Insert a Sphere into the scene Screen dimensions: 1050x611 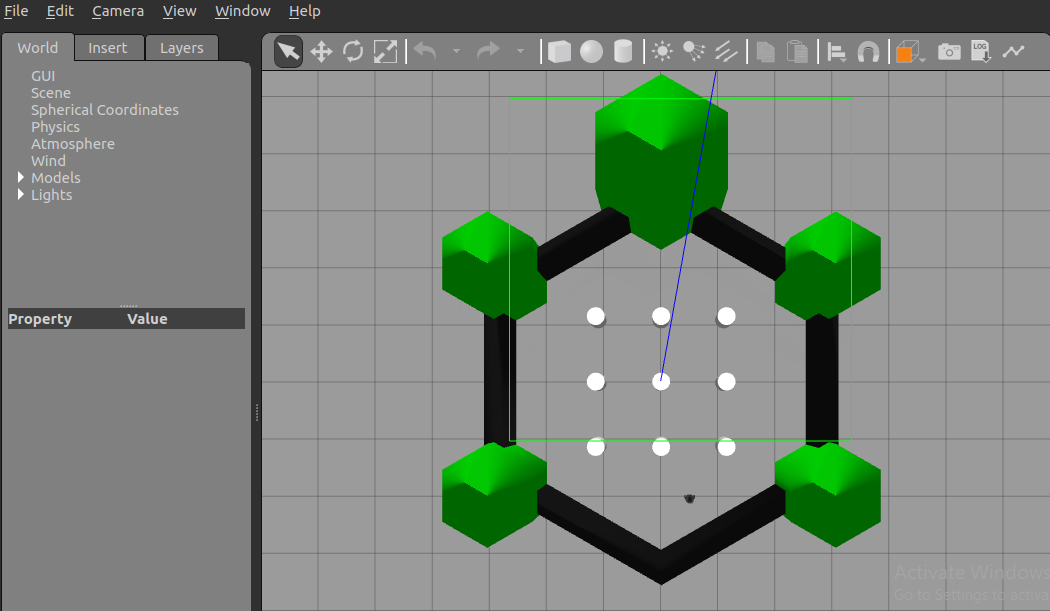coord(591,50)
